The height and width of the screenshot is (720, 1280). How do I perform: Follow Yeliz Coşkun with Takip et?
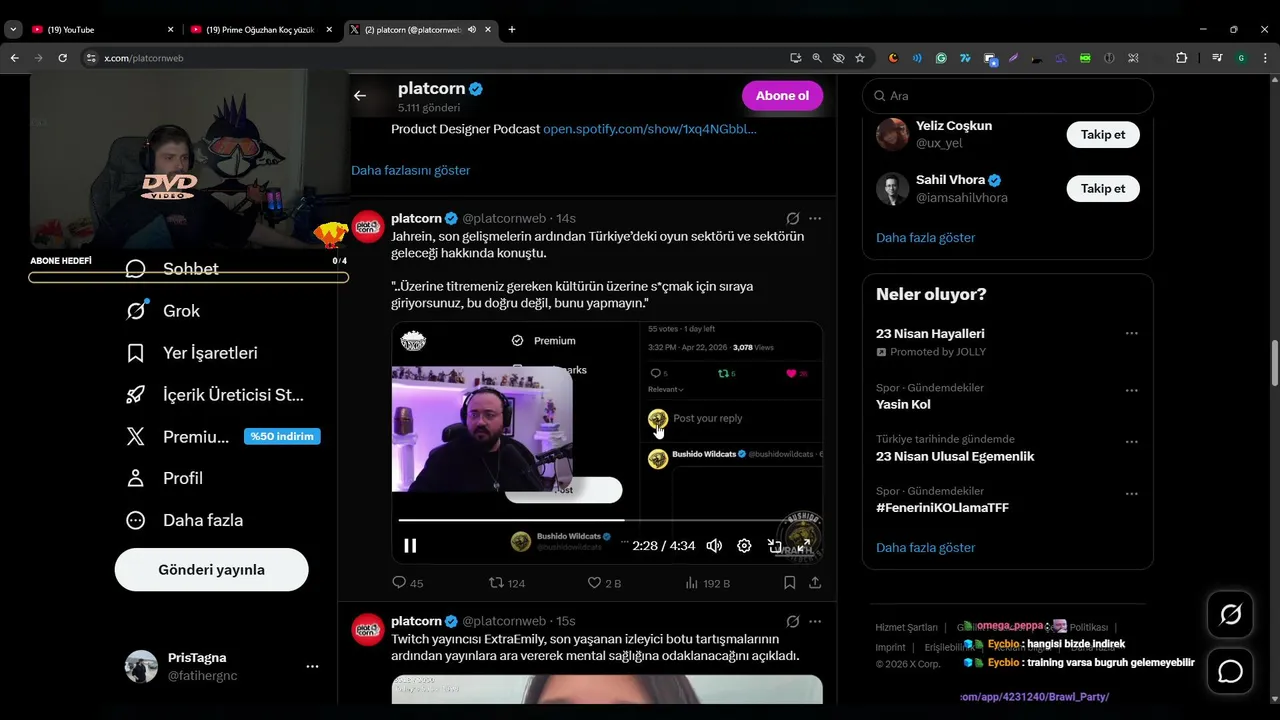[x=1103, y=134]
